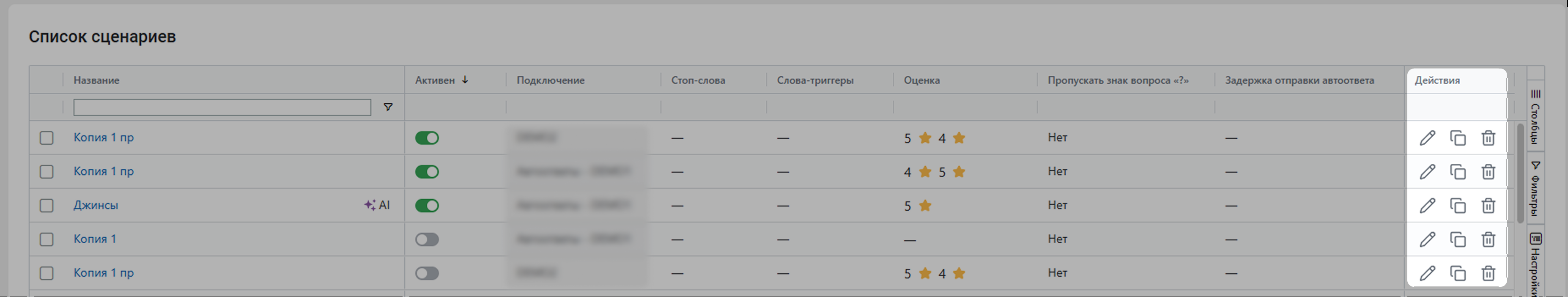The width and height of the screenshot is (1568, 297).
Task: Tick the checkbox beside Джинсы
Action: click(47, 206)
